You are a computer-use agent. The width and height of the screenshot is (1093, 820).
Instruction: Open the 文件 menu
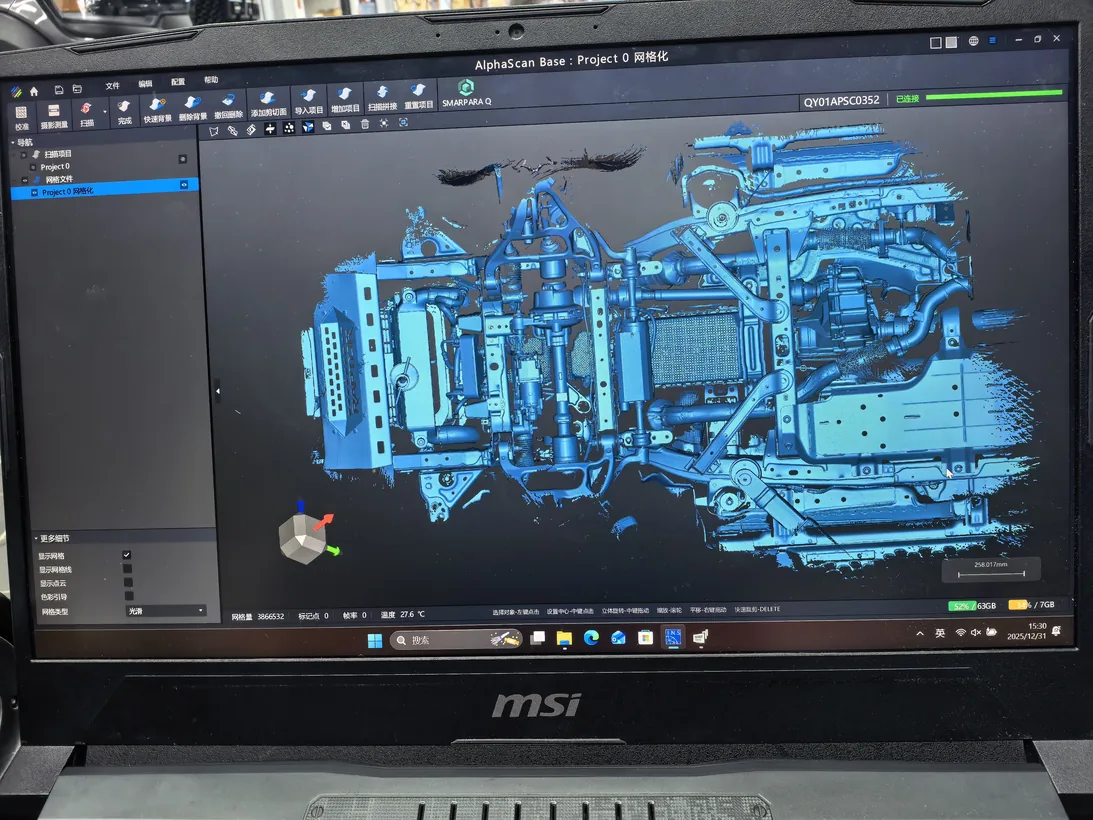tap(113, 85)
